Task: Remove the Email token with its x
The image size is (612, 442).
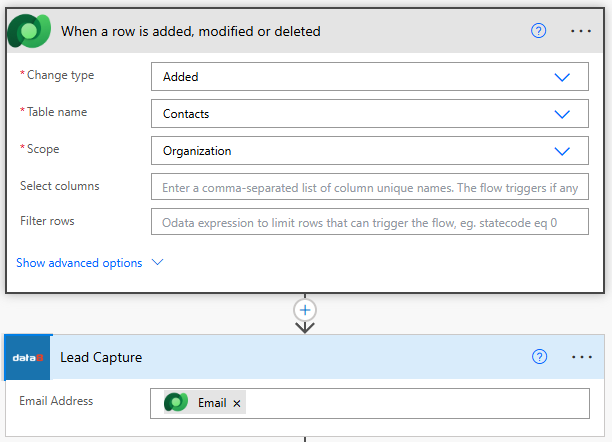Action: pyautogui.click(x=237, y=403)
